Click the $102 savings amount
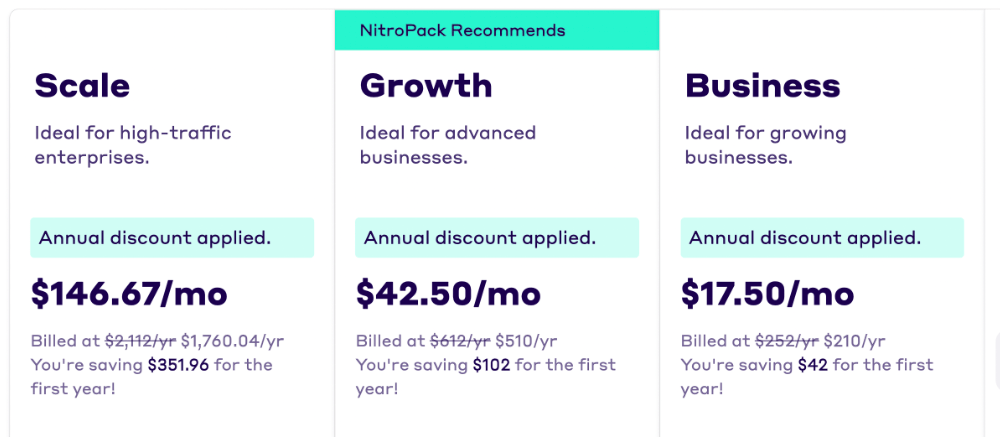This screenshot has width=1000, height=437. pos(491,365)
